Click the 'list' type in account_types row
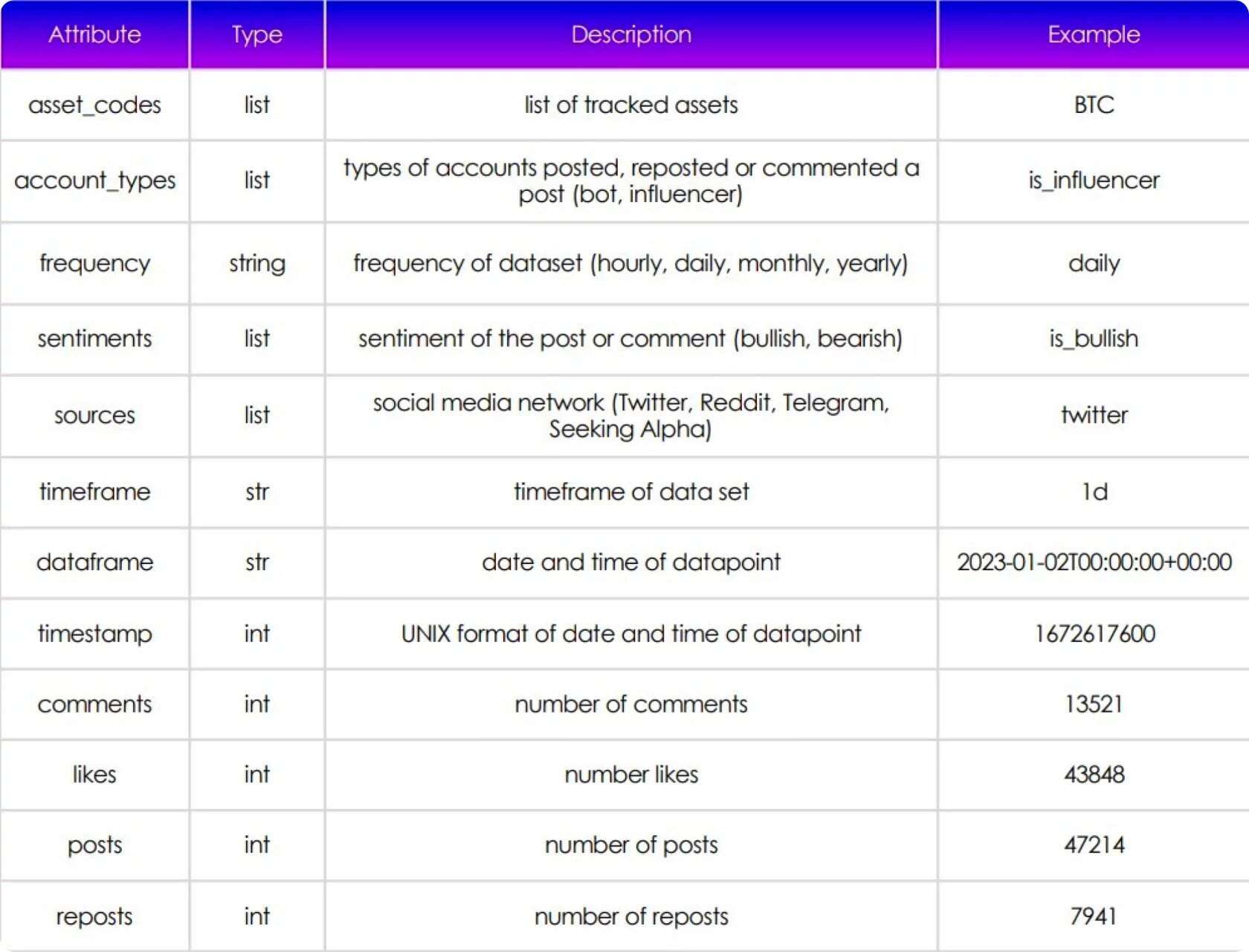1249x952 pixels. (x=257, y=181)
